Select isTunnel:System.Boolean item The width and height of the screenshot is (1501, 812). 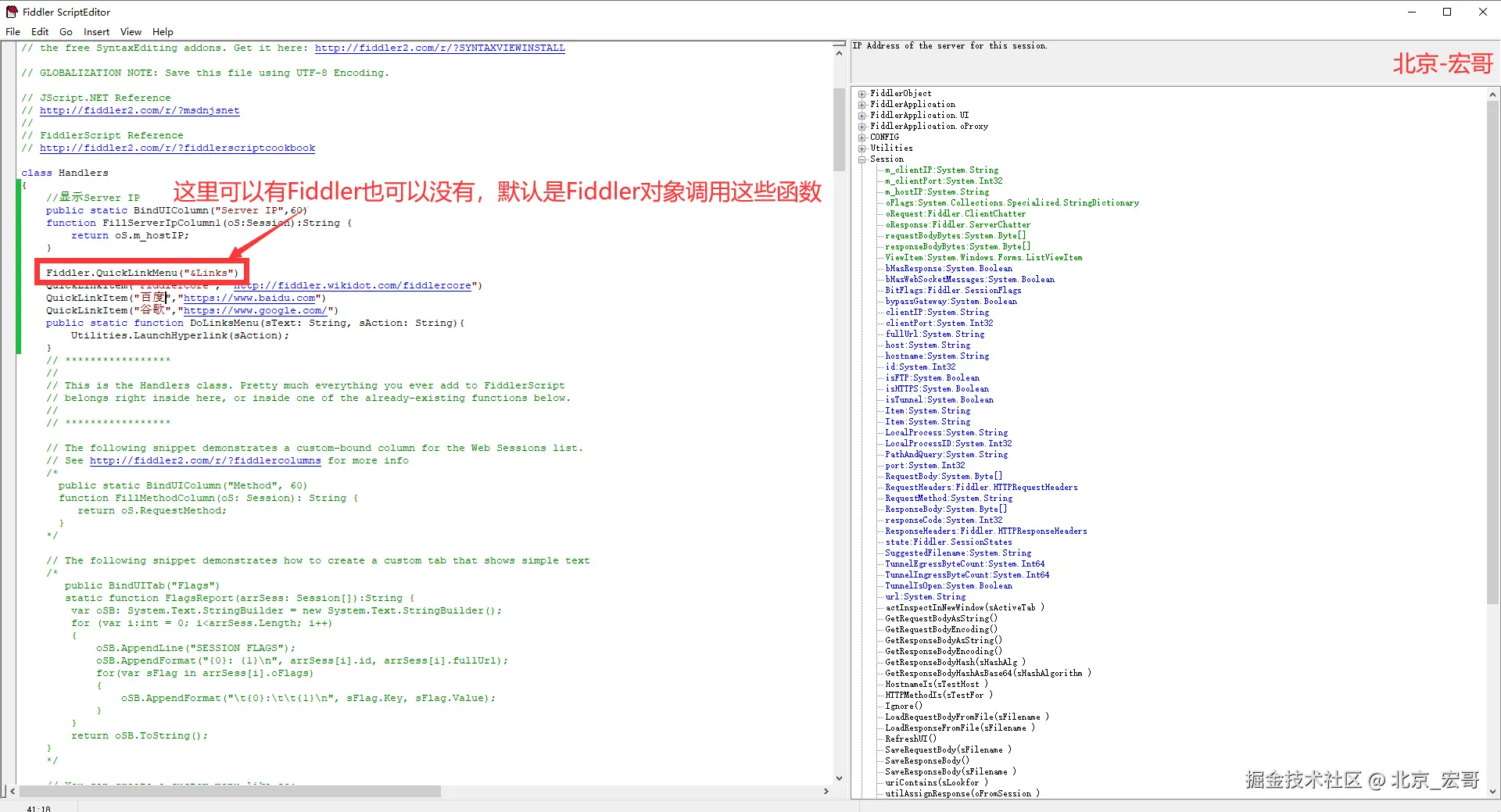click(939, 400)
